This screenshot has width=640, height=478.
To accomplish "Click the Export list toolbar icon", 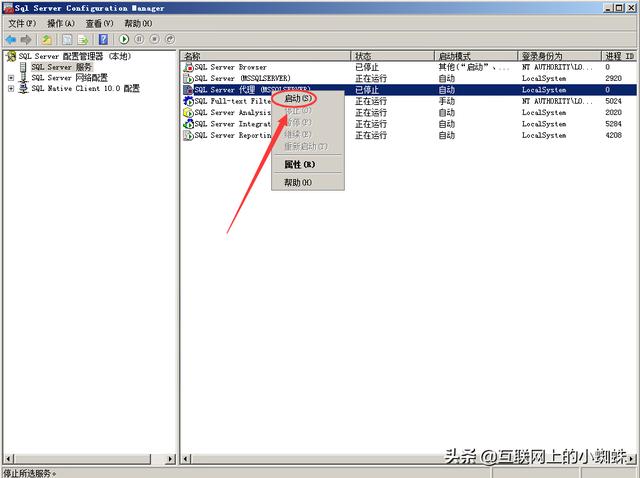I will coord(83,40).
